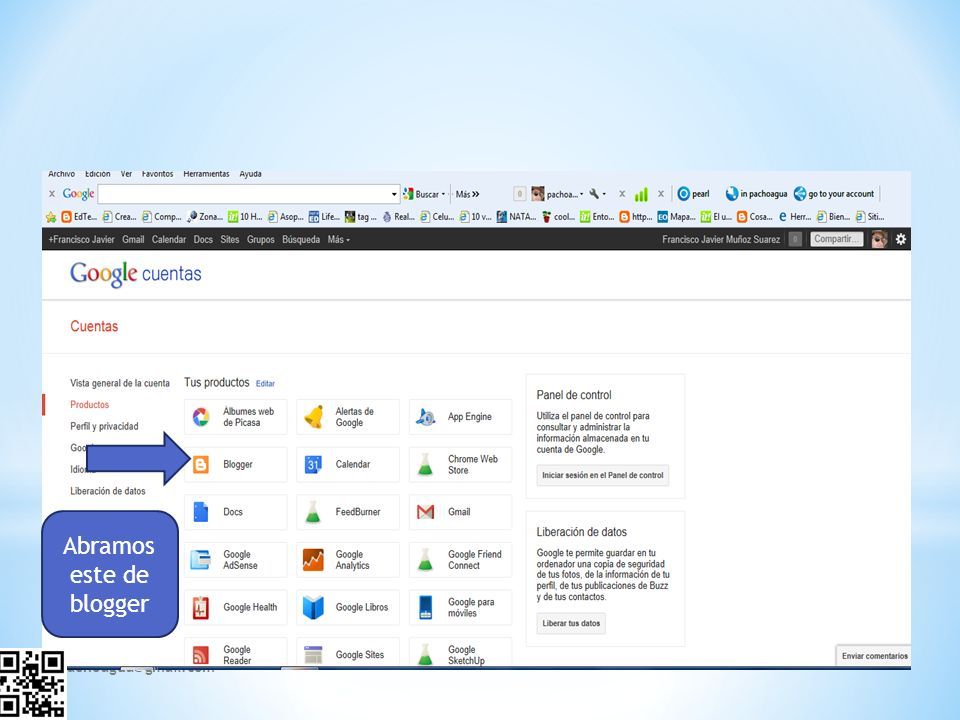Click Liberar tus datos button

pyautogui.click(x=571, y=623)
